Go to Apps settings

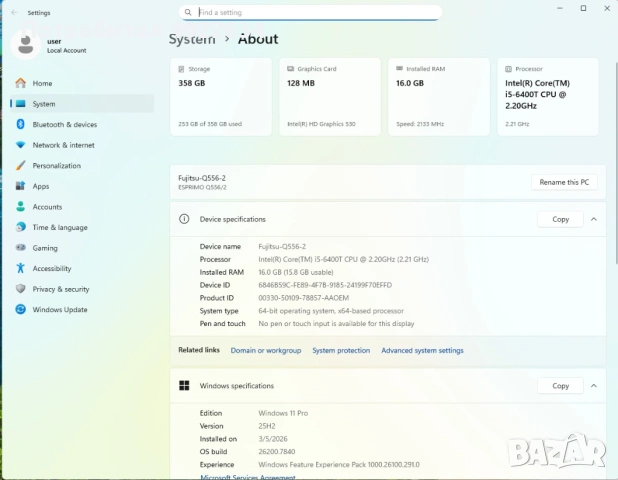(40, 186)
